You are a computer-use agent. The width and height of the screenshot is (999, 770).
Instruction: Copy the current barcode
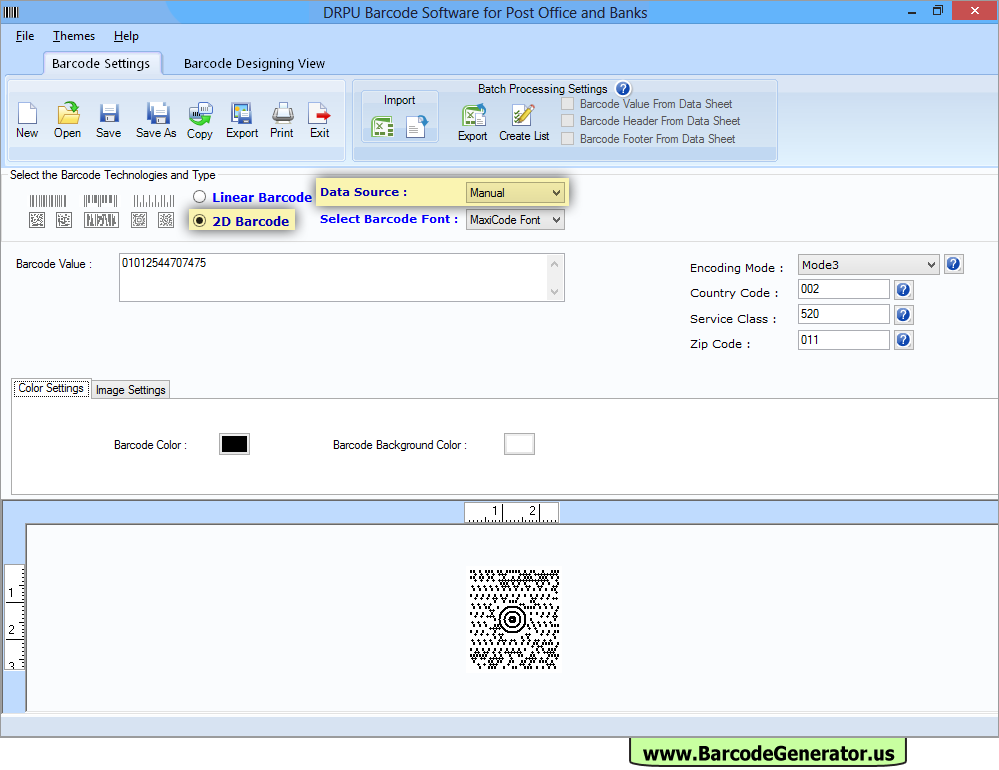pos(199,120)
